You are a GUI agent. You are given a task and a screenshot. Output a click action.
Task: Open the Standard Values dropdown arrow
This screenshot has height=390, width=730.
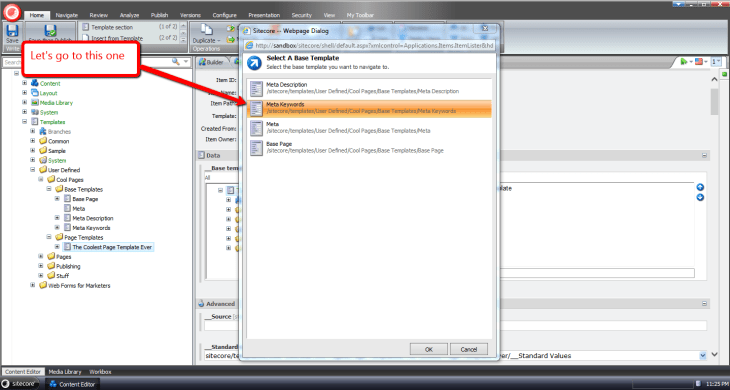pyautogui.click(x=703, y=356)
